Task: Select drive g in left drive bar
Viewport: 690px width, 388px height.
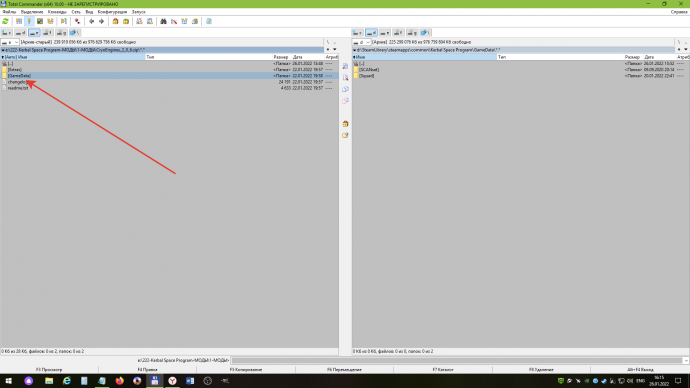Action: click(x=61, y=33)
